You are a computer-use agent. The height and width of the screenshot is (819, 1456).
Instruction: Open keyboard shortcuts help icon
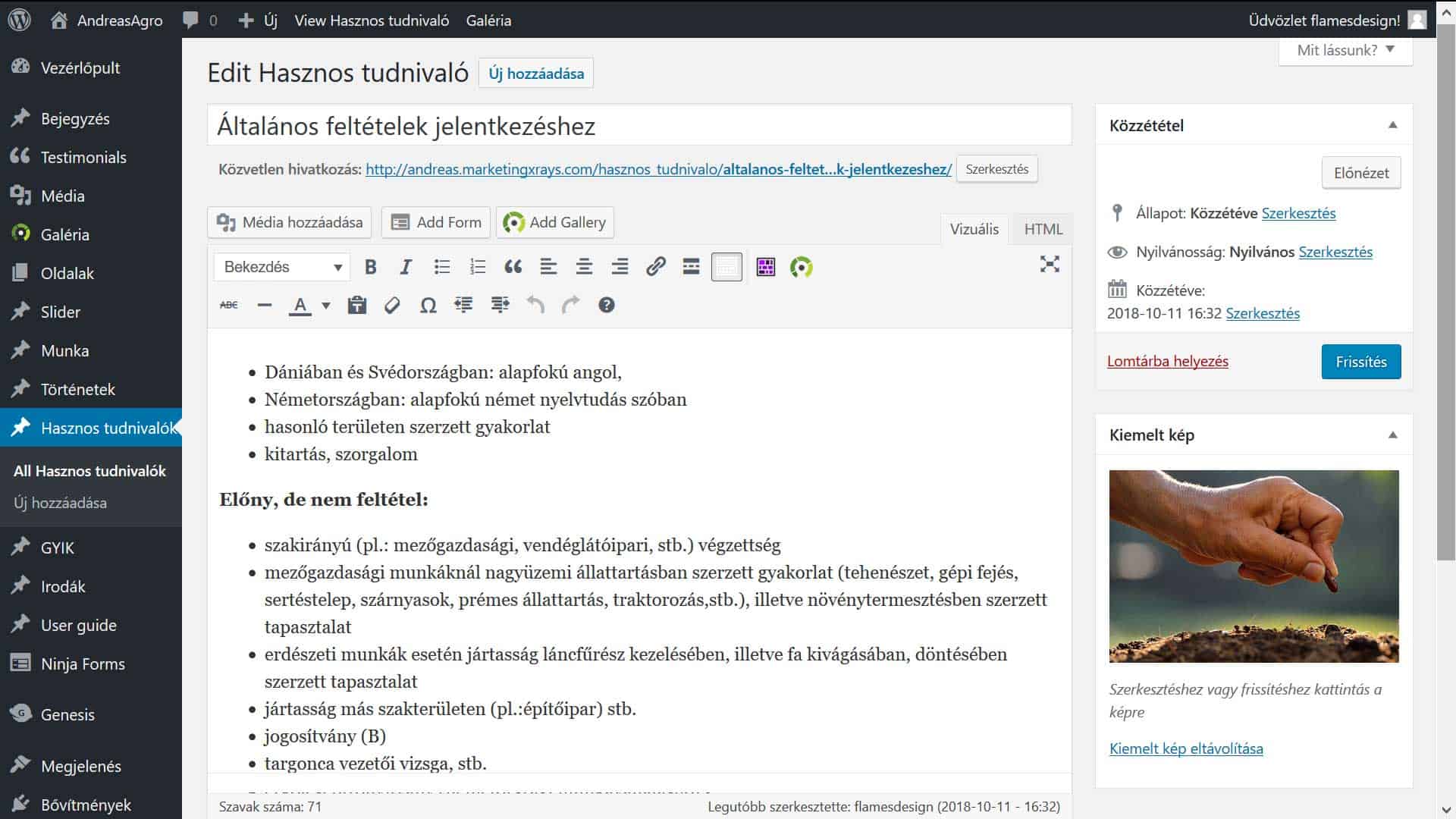point(606,305)
